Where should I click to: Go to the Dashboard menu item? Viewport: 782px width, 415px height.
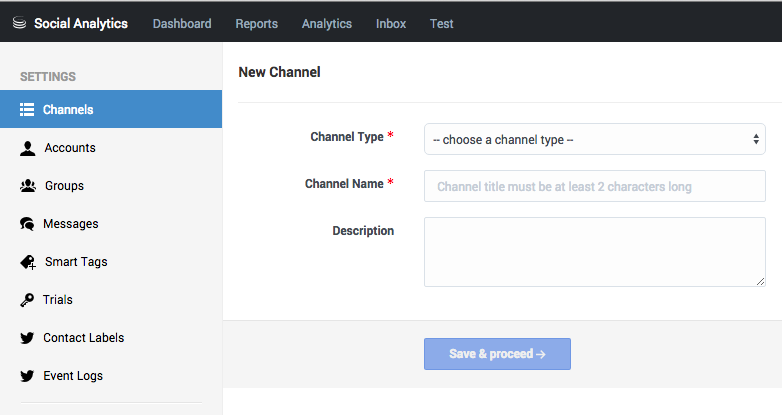click(x=182, y=23)
